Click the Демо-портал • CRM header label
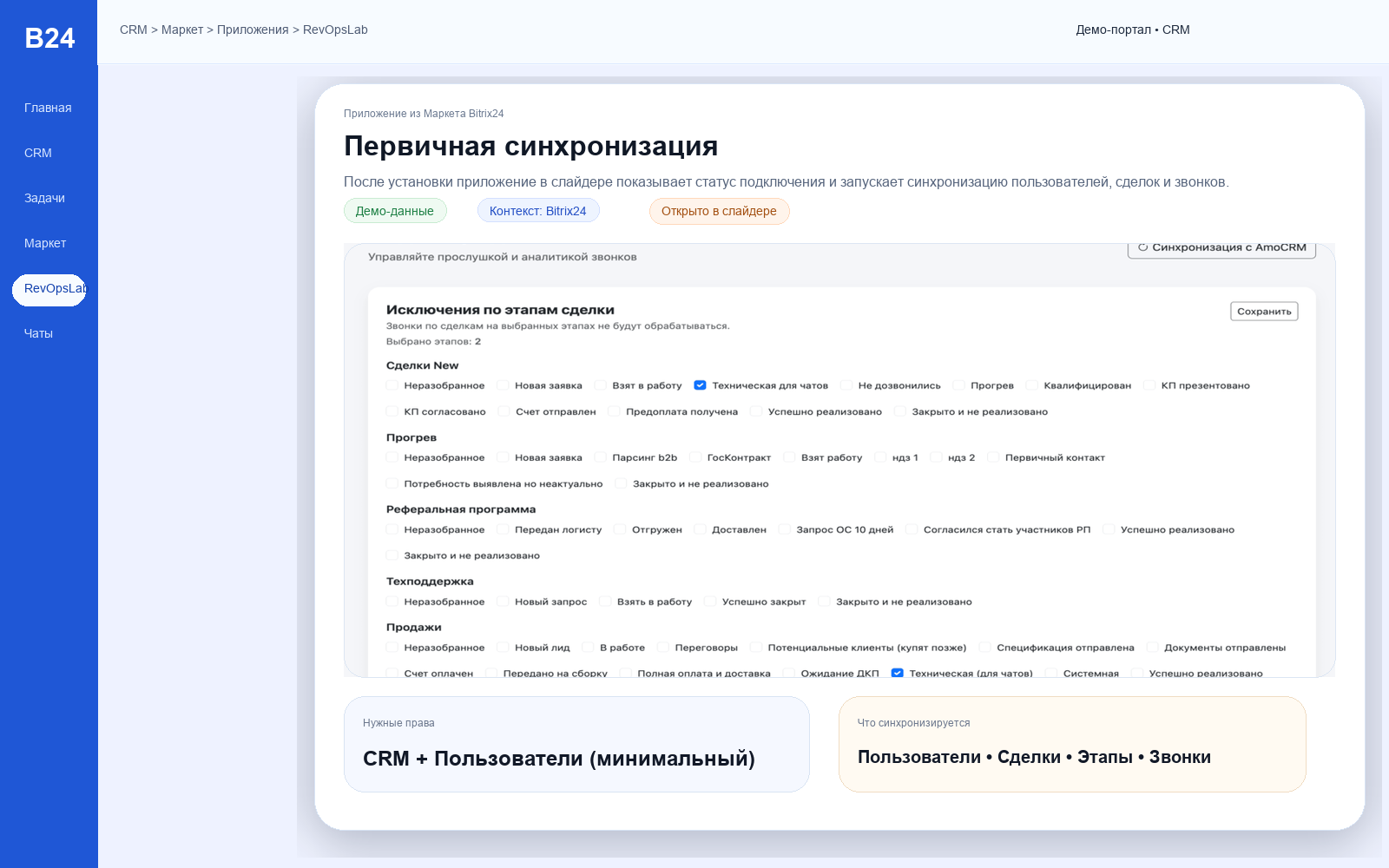 1133,30
